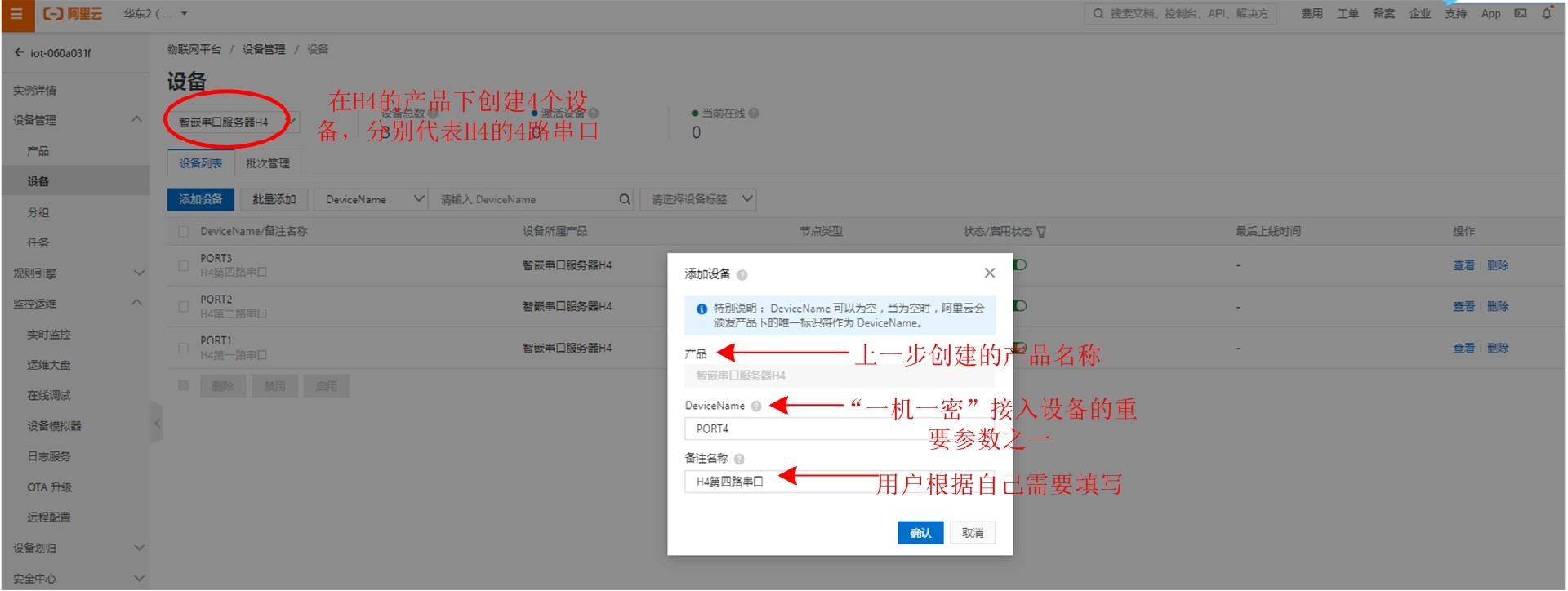Open the Cloud Shell terminal icon
Screen dimensions: 1568x591
tap(1520, 13)
